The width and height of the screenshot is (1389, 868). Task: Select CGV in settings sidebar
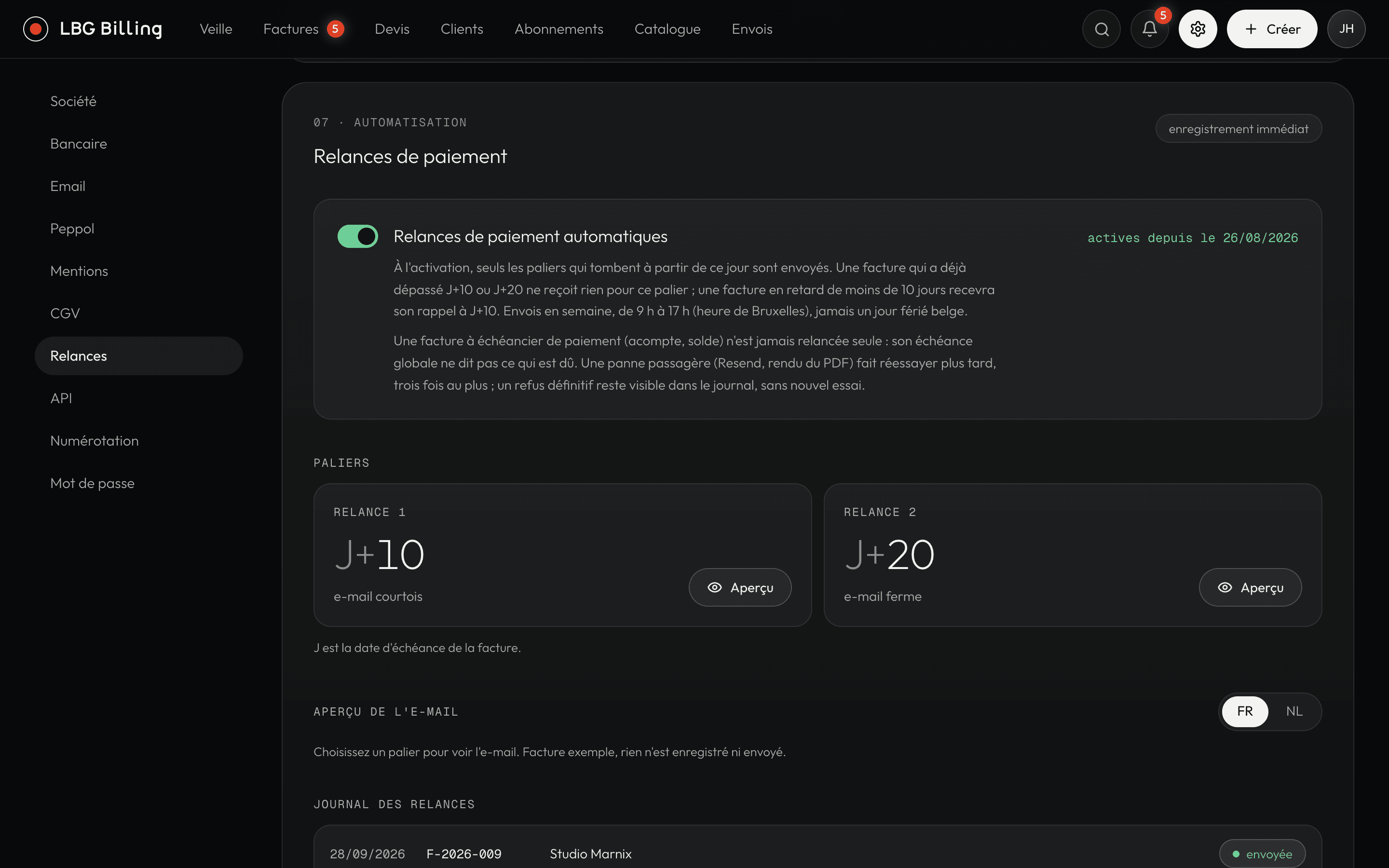pyautogui.click(x=138, y=313)
